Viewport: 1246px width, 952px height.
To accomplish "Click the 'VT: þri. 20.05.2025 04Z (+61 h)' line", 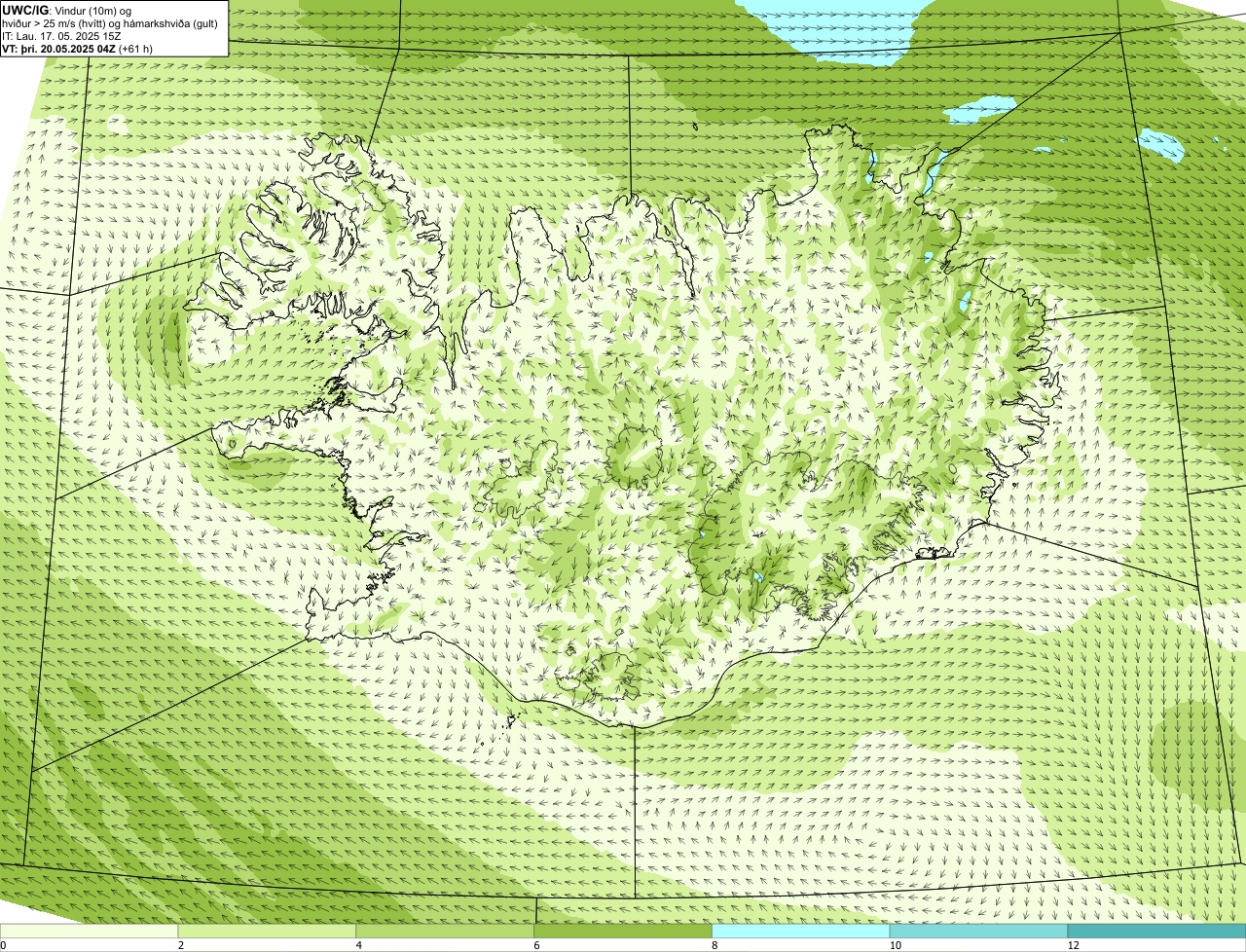I will pyautogui.click(x=78, y=49).
